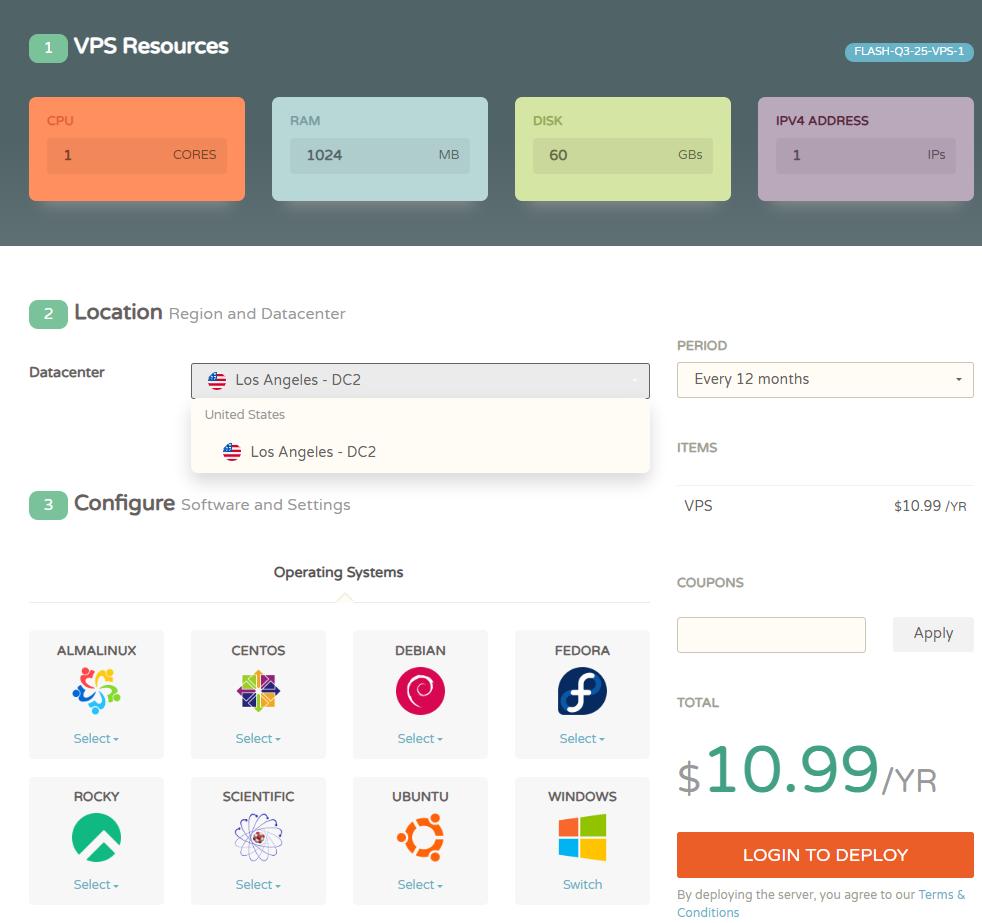Switch to the Operating Systems tab
Image resolution: width=982 pixels, height=923 pixels.
point(338,573)
